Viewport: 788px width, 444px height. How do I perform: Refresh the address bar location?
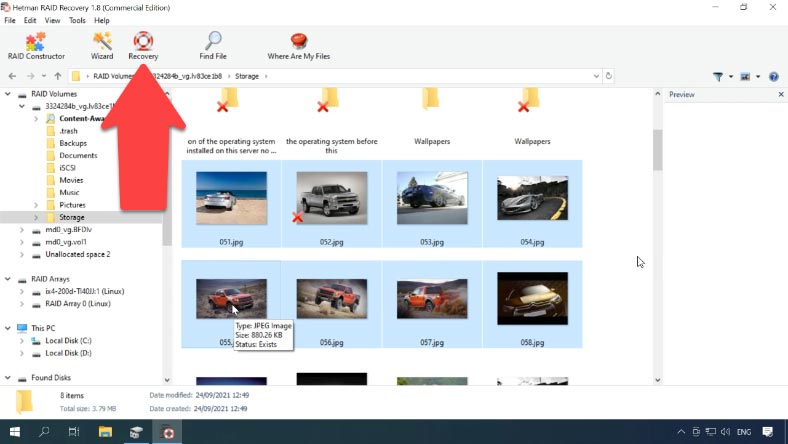(609, 76)
